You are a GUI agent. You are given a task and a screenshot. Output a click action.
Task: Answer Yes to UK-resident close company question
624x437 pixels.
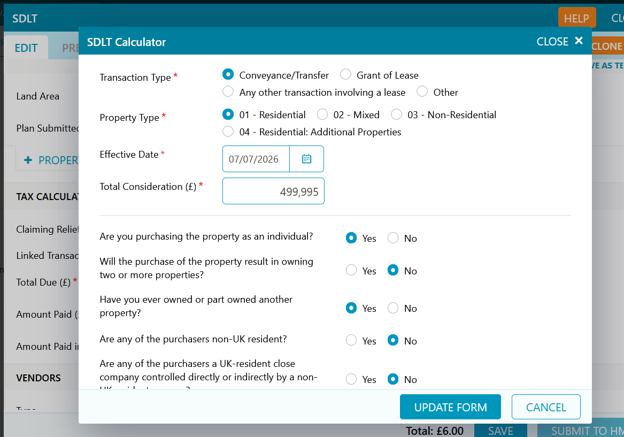pyautogui.click(x=351, y=379)
